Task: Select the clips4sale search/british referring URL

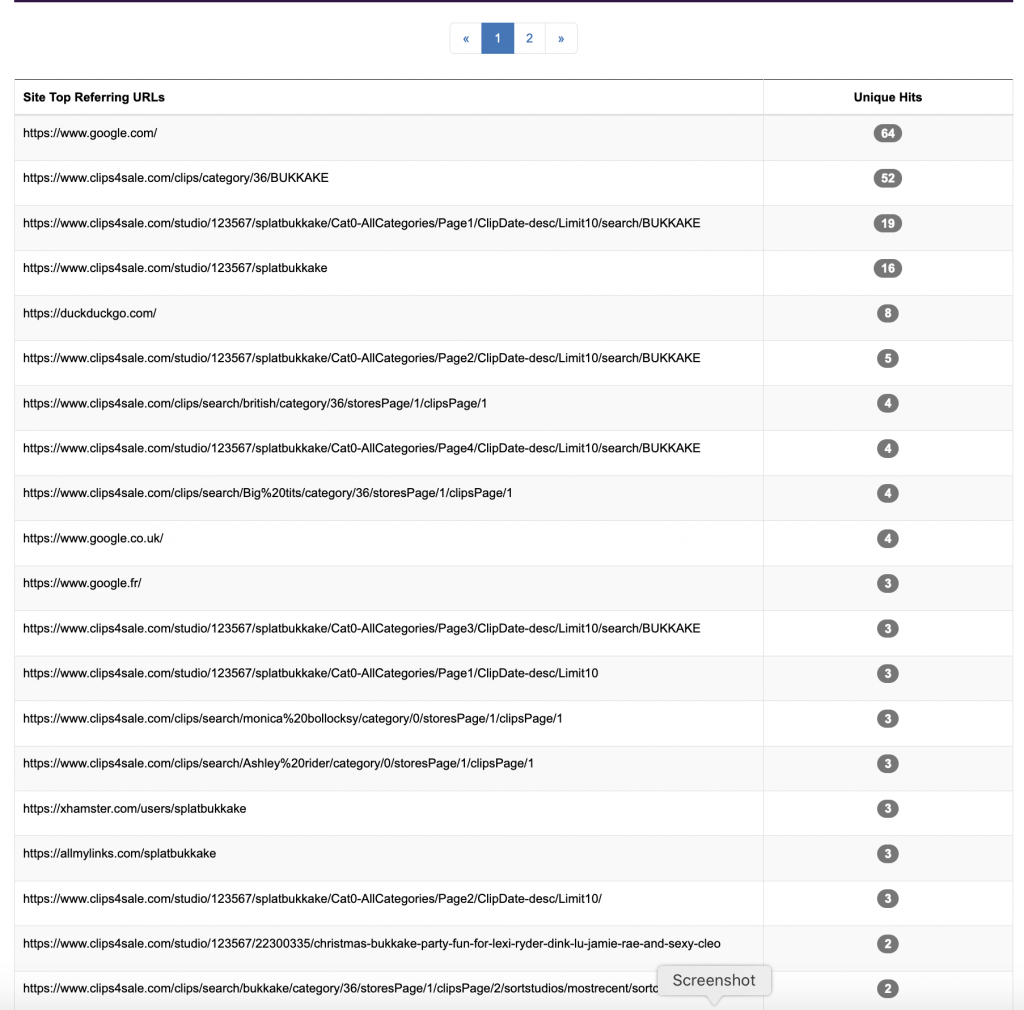Action: (255, 403)
